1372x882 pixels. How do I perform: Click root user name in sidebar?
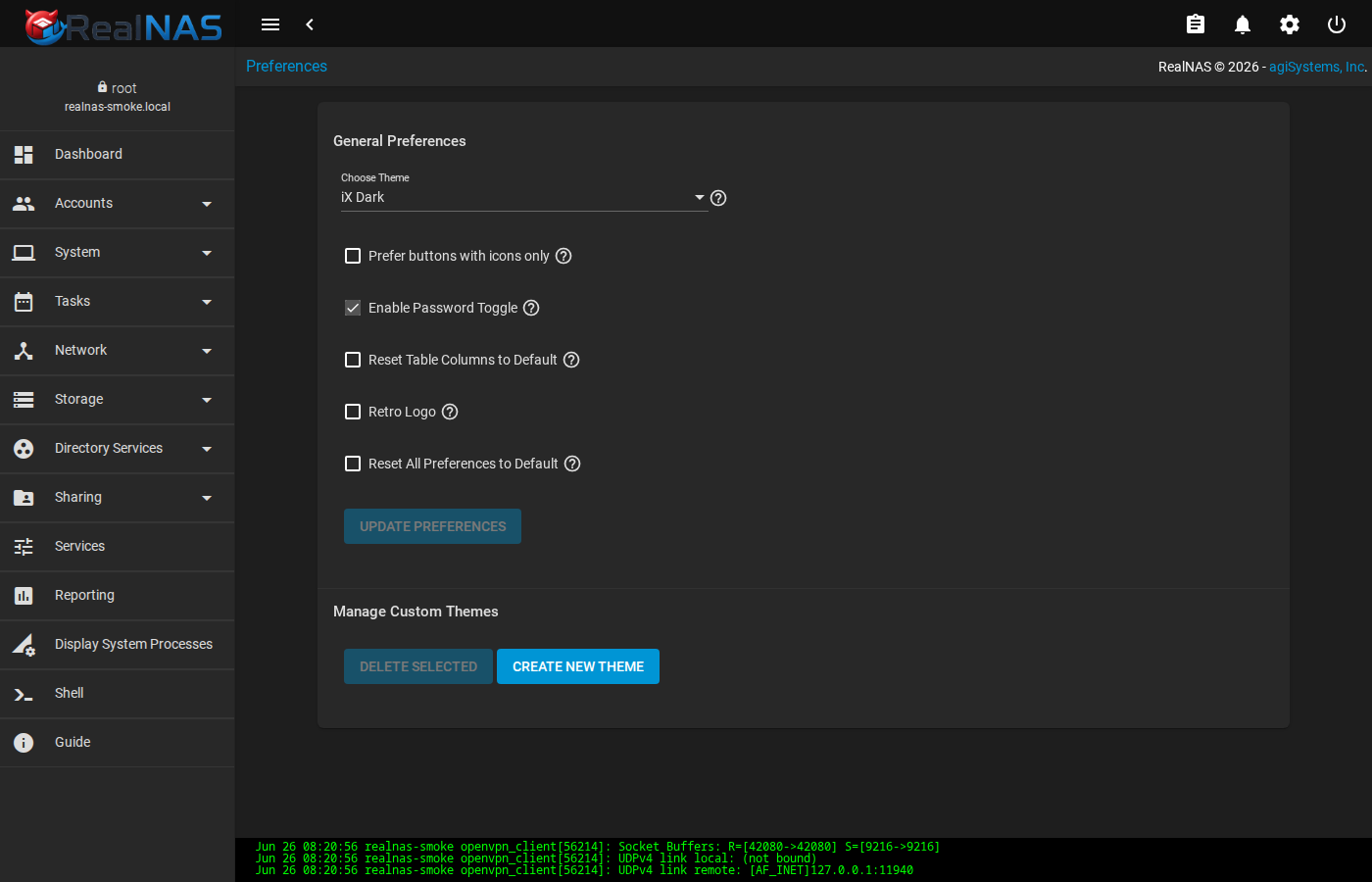(x=123, y=88)
